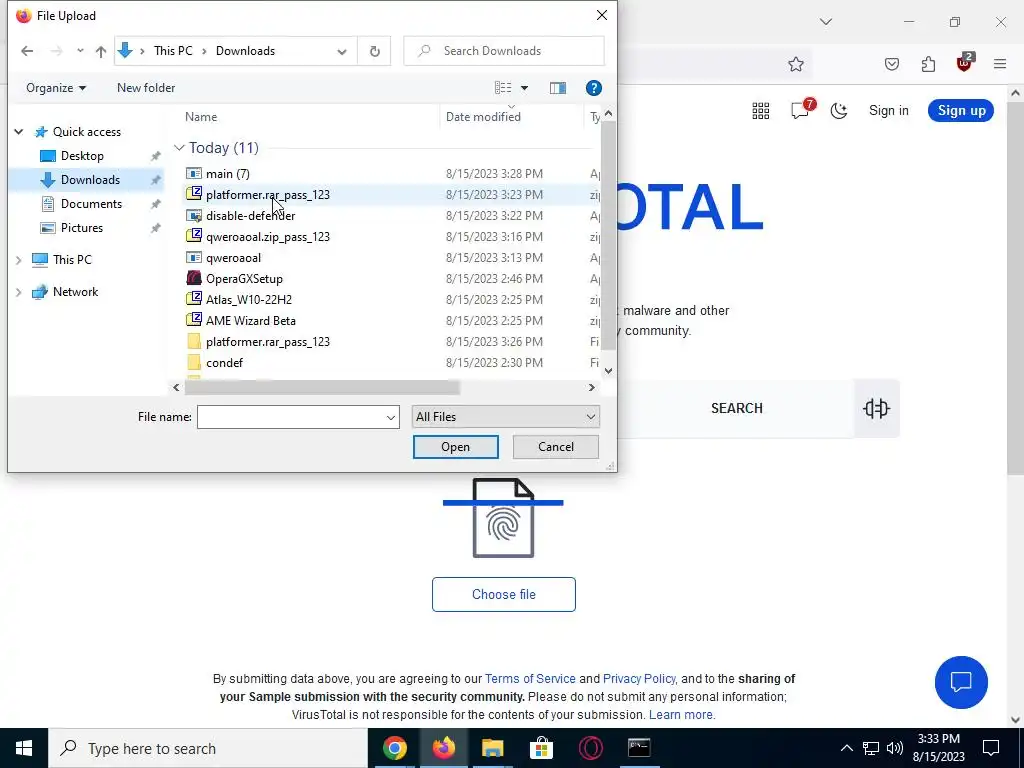This screenshot has width=1024, height=768.
Task: Select the main (7) file
Action: (x=227, y=174)
